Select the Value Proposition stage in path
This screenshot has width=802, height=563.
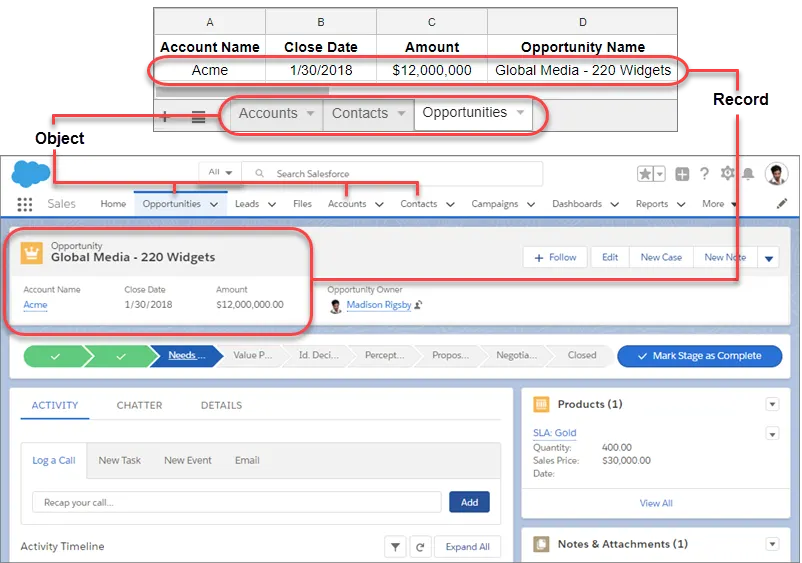250,355
